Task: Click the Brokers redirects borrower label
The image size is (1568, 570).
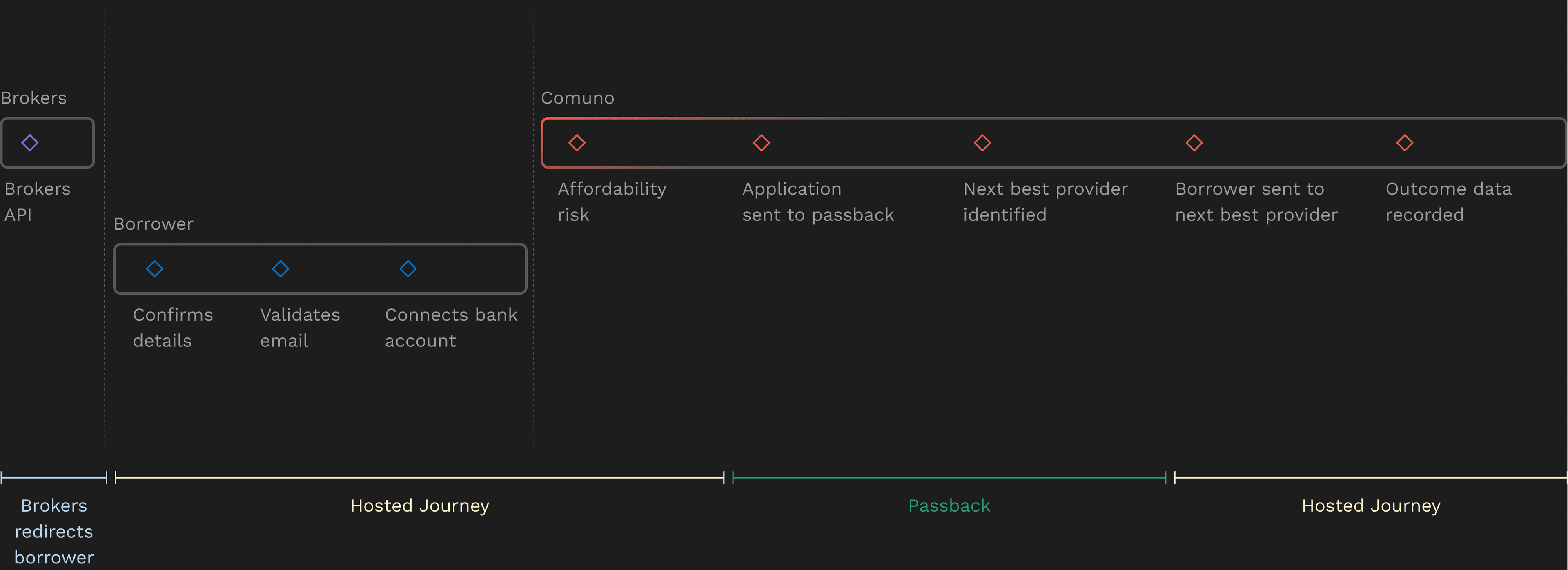Action: [x=53, y=531]
